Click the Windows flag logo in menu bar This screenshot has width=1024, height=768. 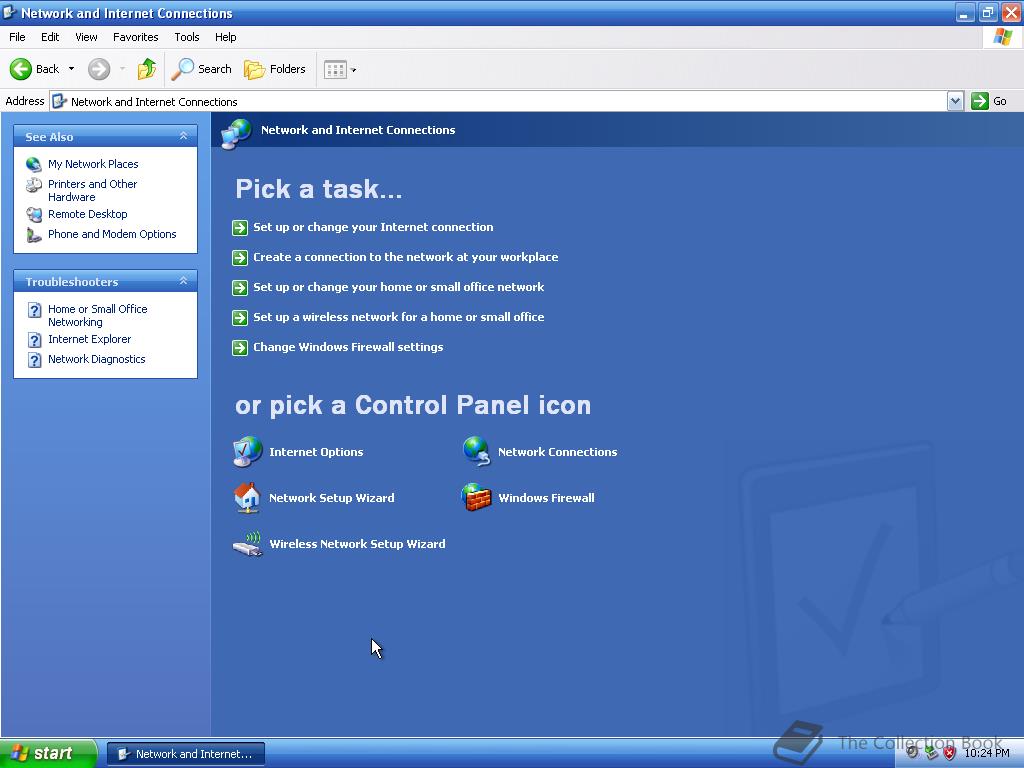(x=1002, y=37)
